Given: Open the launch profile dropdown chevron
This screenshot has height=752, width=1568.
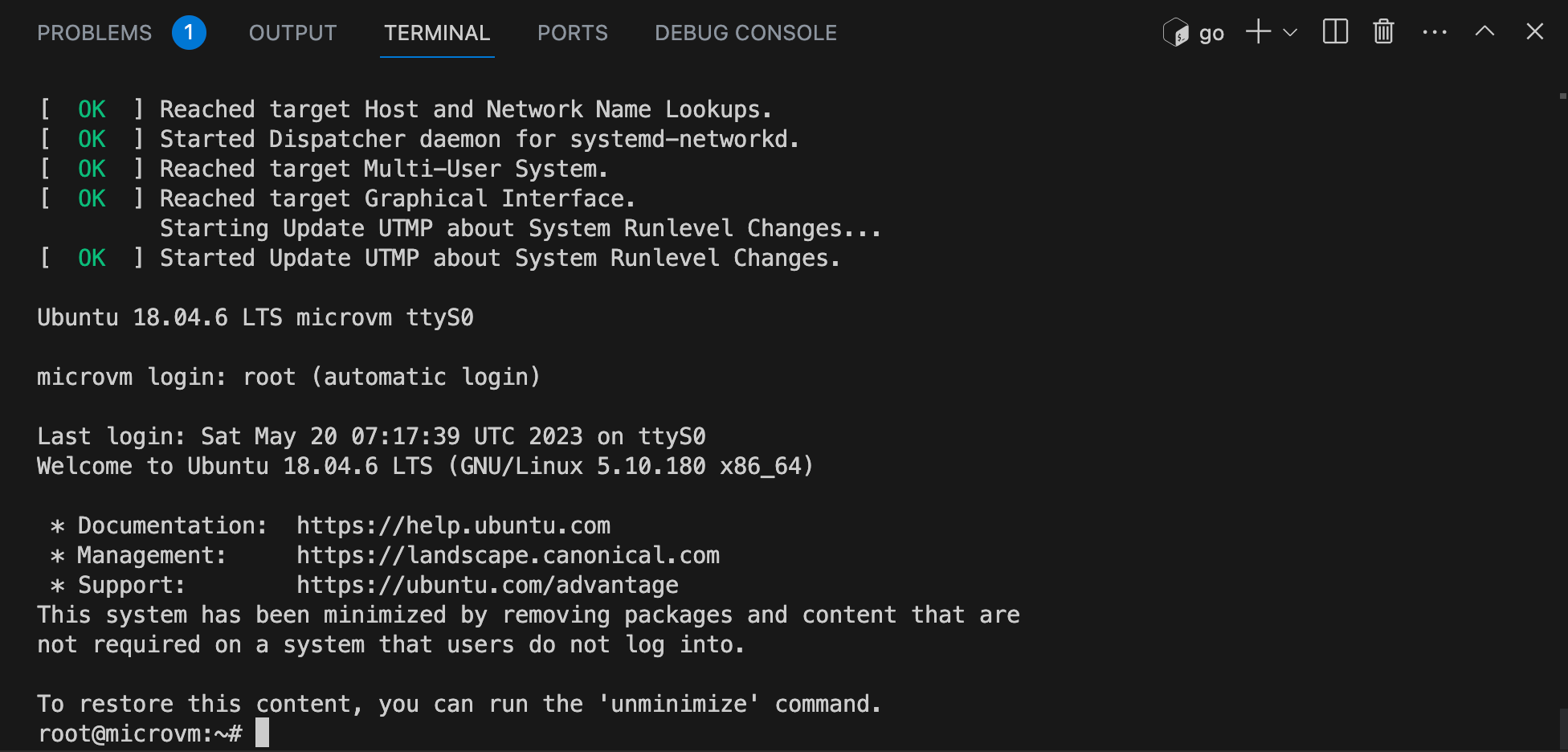Looking at the screenshot, I should [1290, 33].
